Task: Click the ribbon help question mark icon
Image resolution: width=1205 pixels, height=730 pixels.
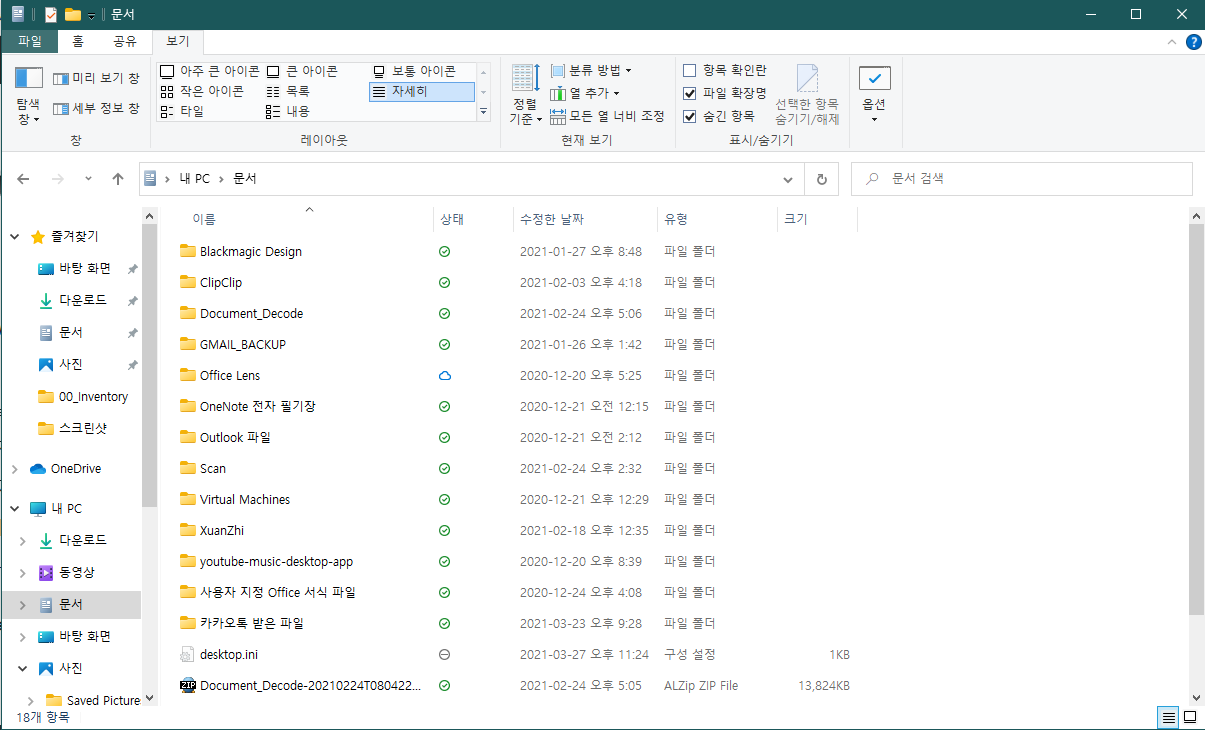Action: click(1193, 42)
